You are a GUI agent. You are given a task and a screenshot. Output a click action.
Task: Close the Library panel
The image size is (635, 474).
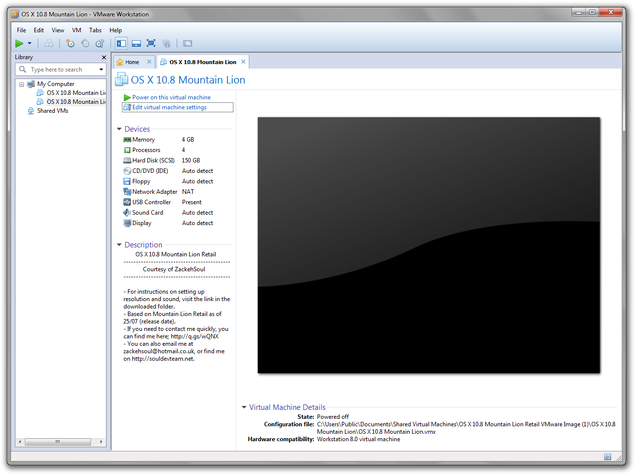[104, 58]
